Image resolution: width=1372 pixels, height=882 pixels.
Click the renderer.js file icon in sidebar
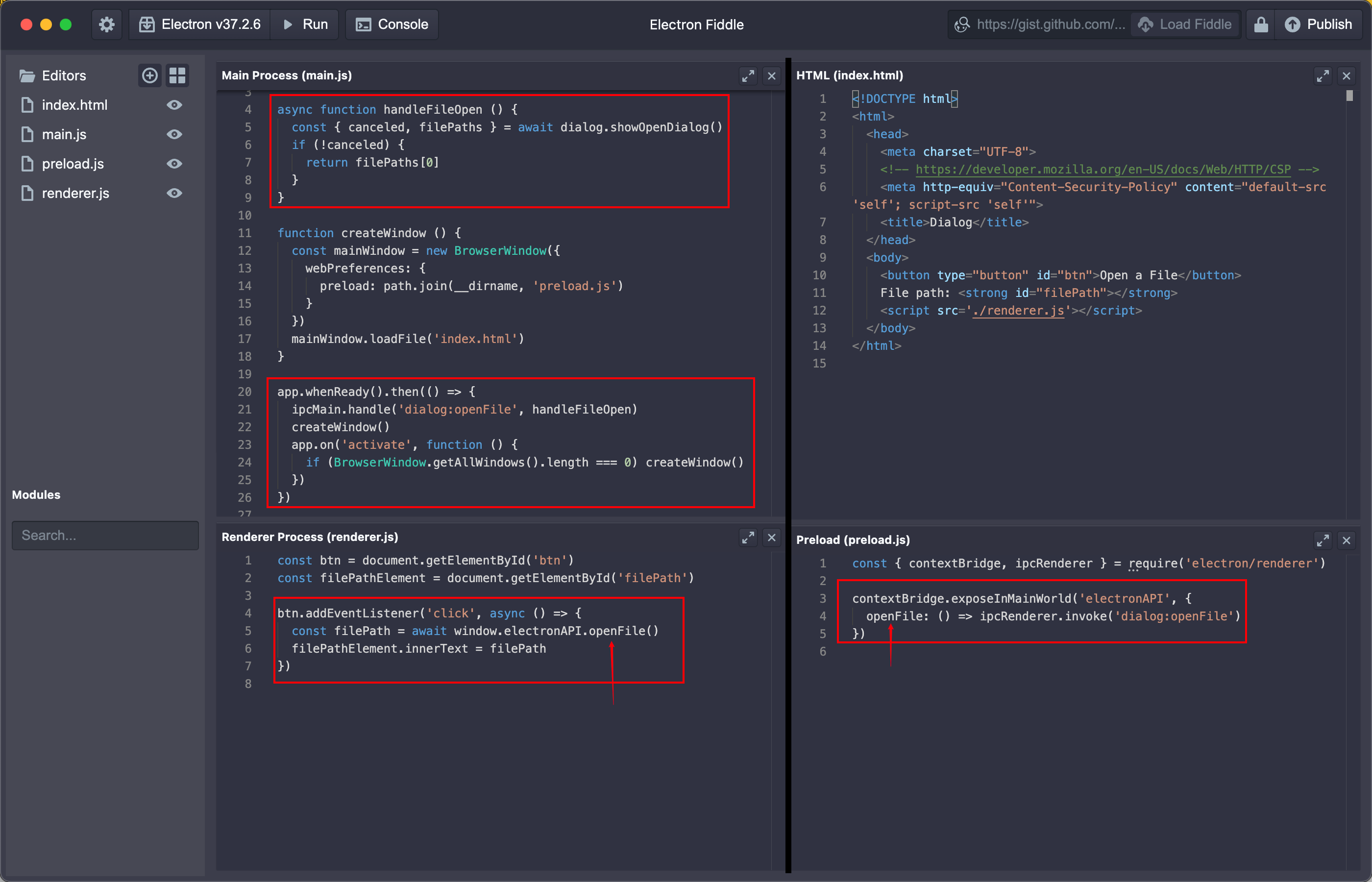(27, 193)
